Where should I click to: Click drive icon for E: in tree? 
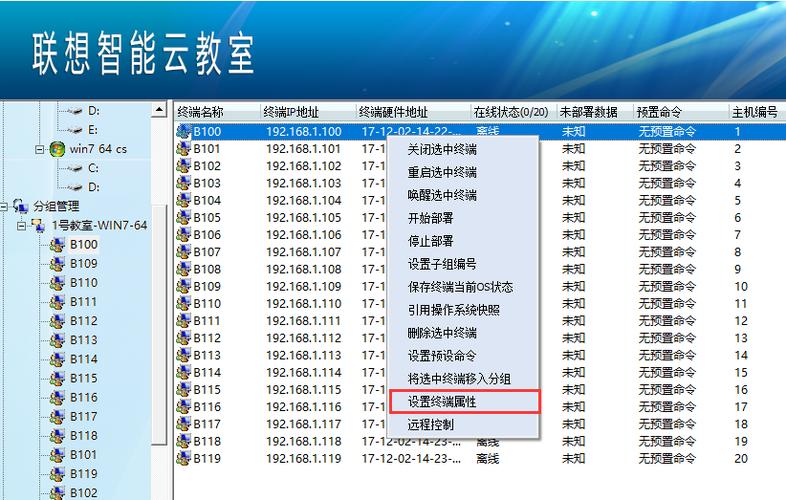(x=76, y=130)
